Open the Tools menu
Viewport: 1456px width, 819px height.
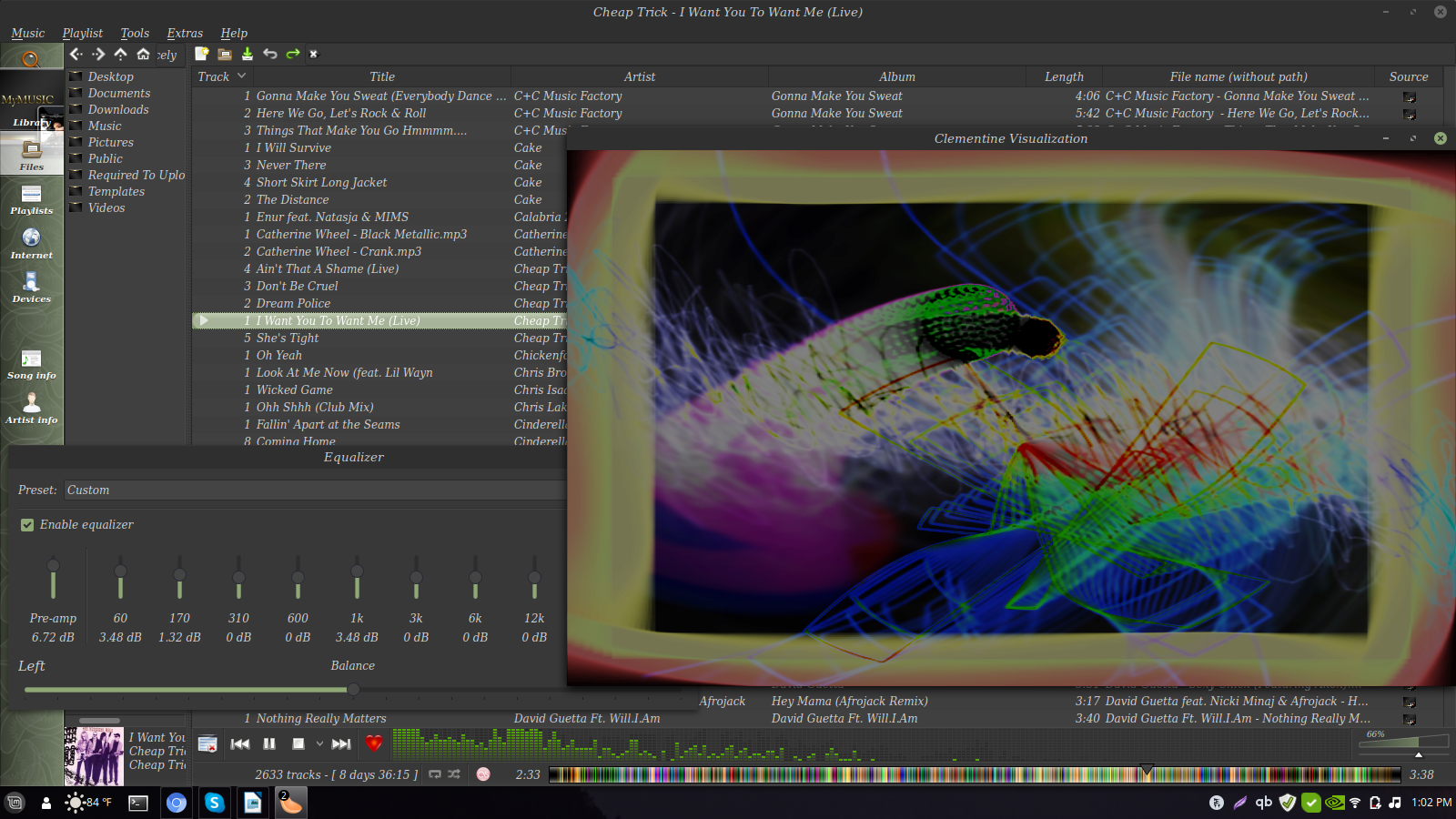(135, 33)
